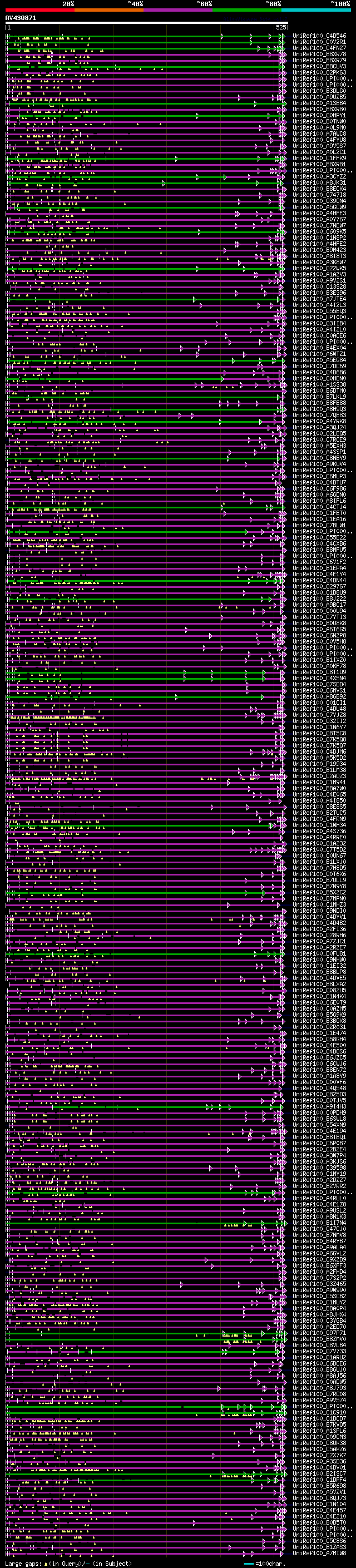Select the UniRef100_B3DLG0 label

point(319,91)
